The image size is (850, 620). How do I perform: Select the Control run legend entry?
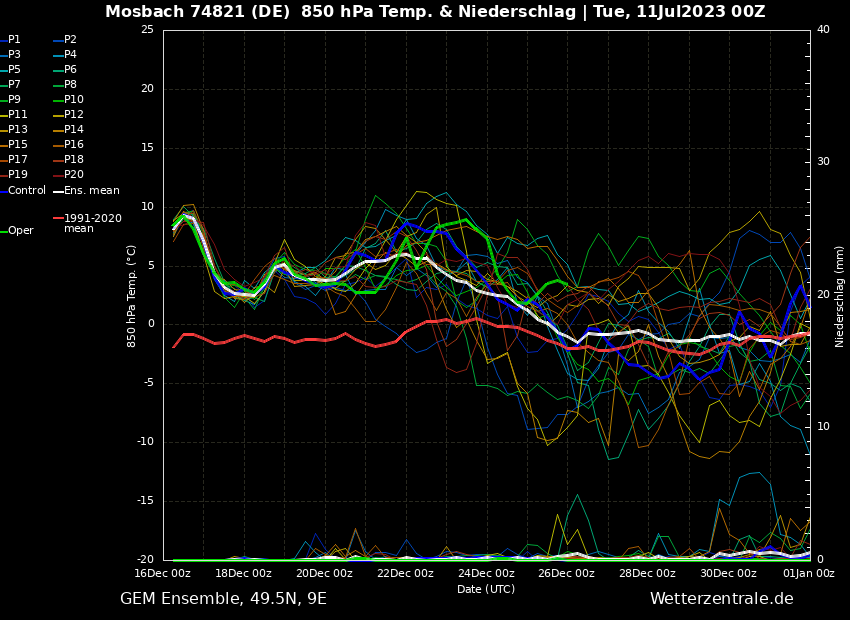[26, 190]
